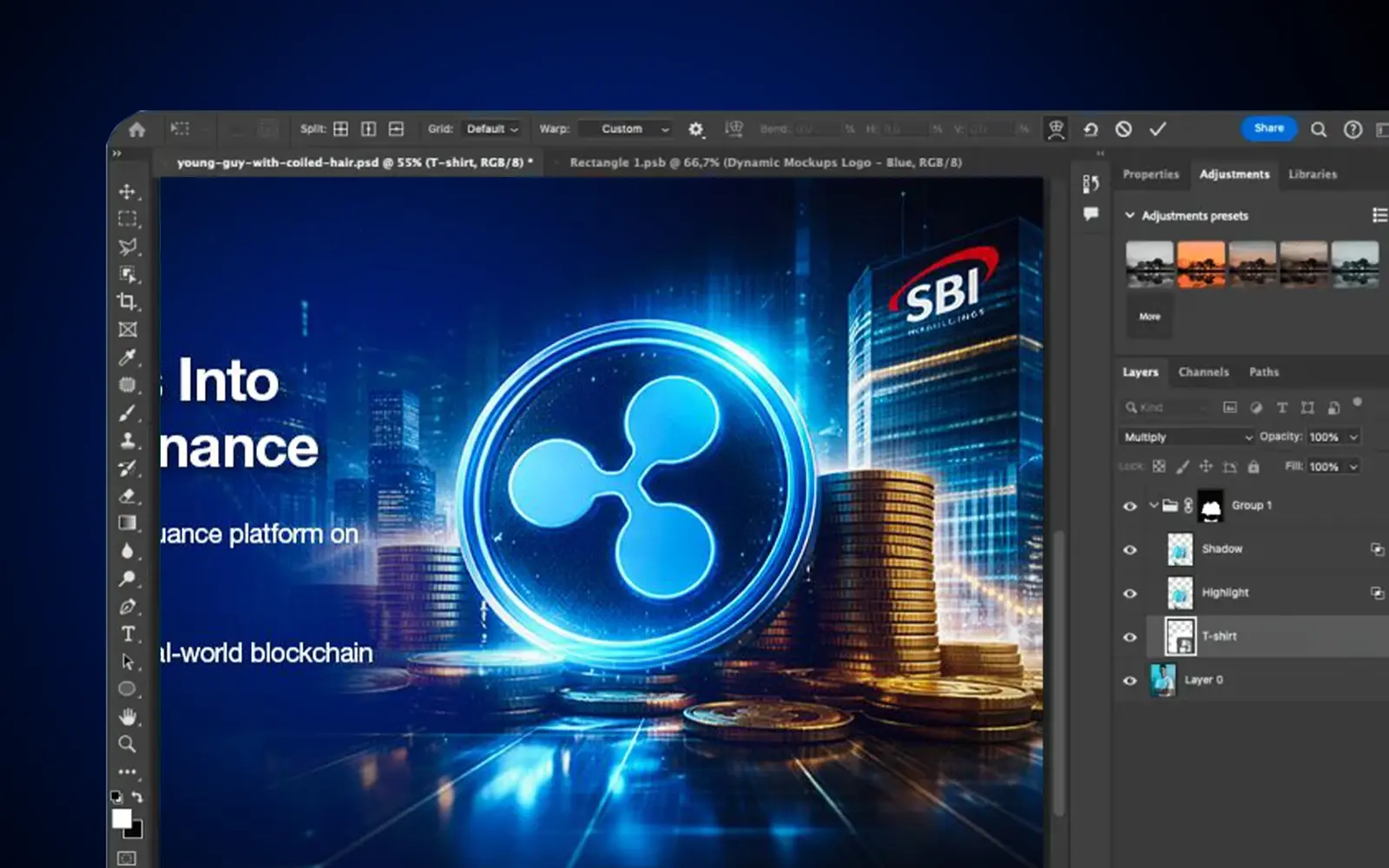Select the Blur tool
This screenshot has height=868, width=1389.
click(x=128, y=550)
